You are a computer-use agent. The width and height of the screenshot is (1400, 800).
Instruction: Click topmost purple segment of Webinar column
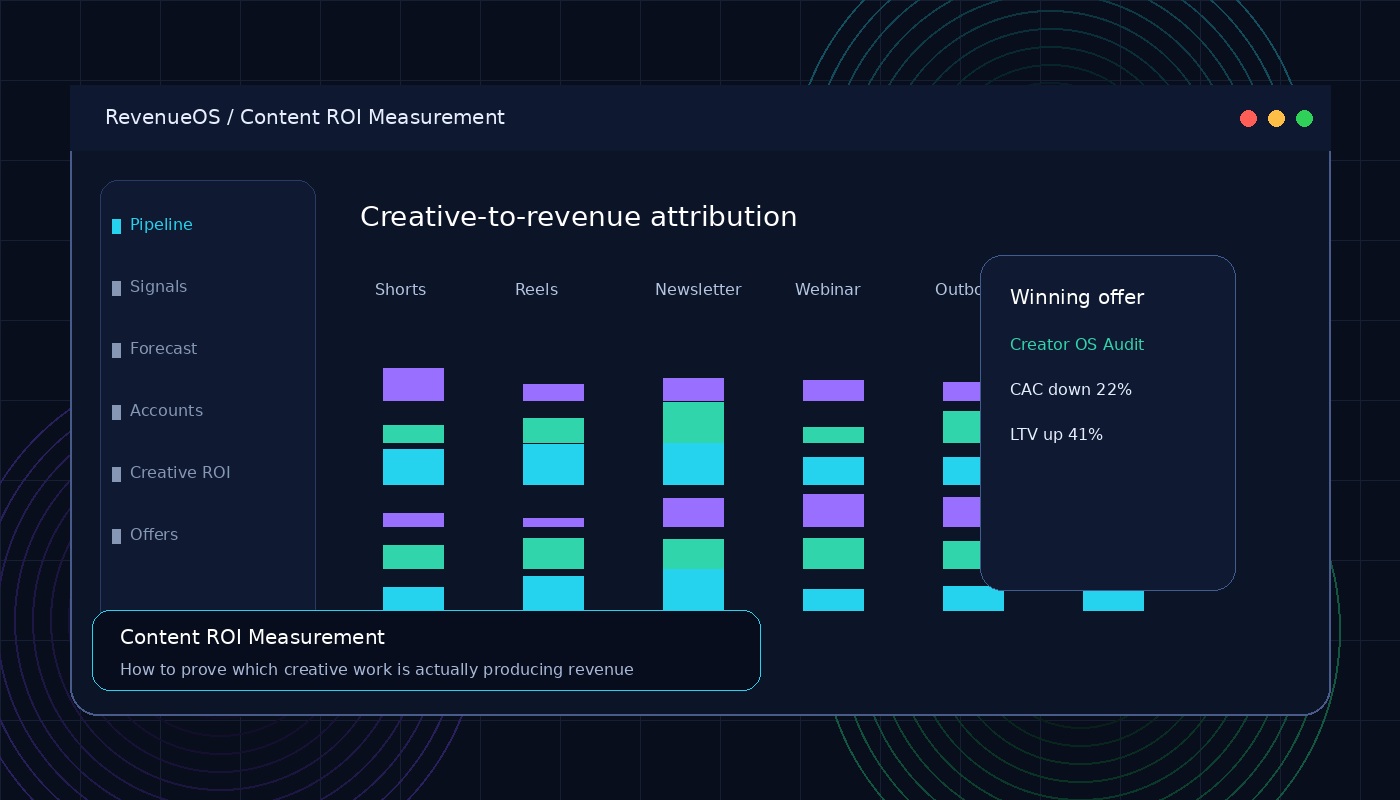[833, 390]
